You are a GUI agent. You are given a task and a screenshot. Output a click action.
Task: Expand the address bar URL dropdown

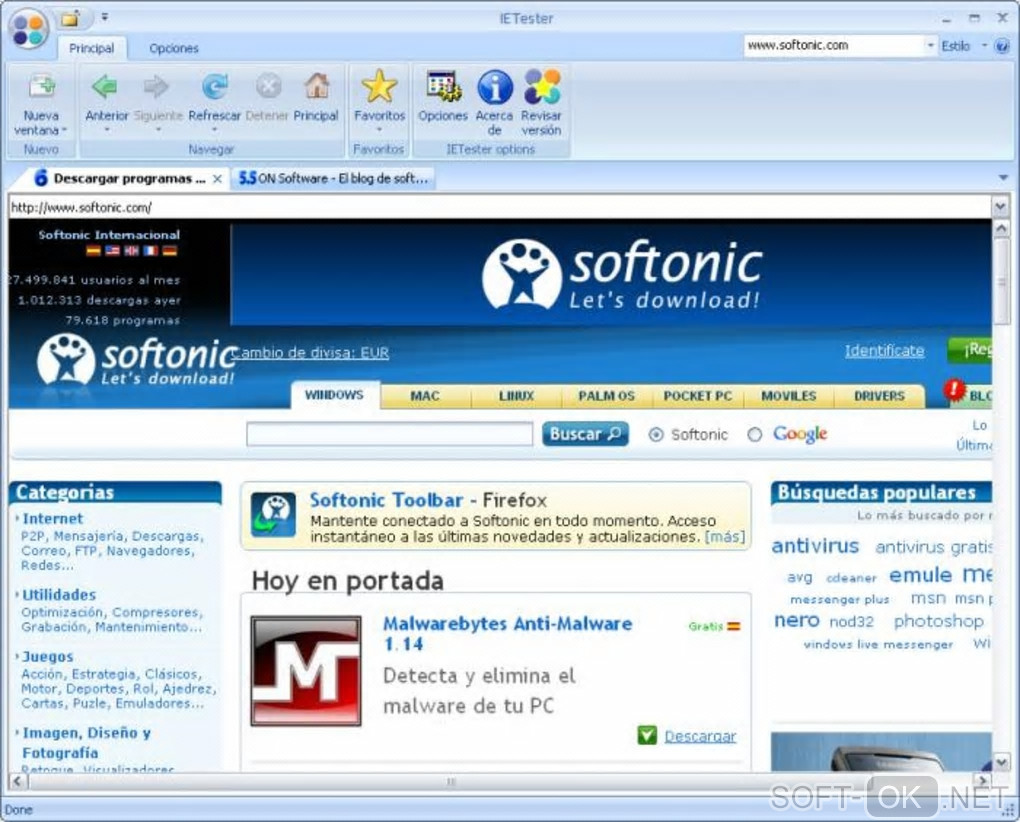[1000, 207]
